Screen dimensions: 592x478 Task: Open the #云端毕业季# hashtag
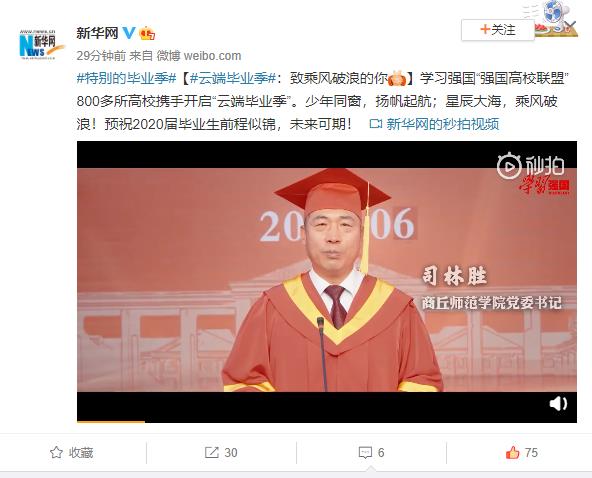pos(232,79)
